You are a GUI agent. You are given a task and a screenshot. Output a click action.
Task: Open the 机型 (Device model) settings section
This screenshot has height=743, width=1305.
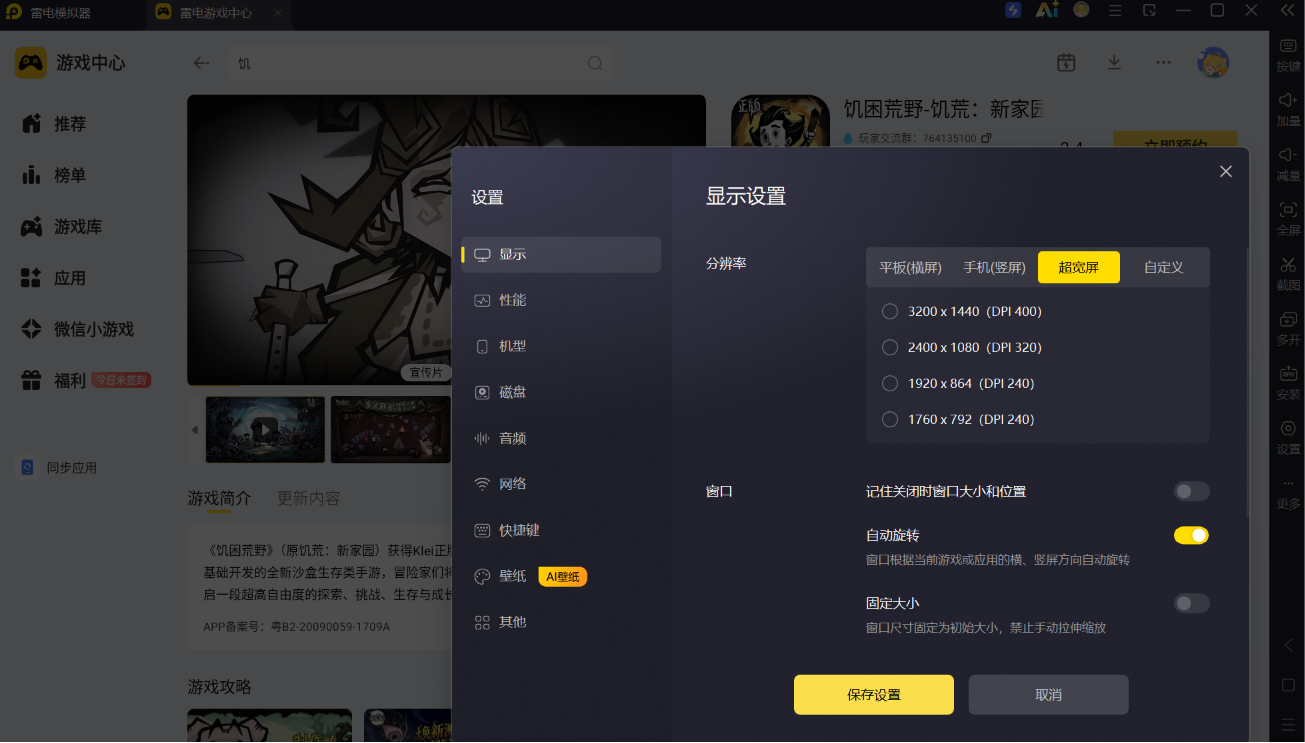pos(561,347)
